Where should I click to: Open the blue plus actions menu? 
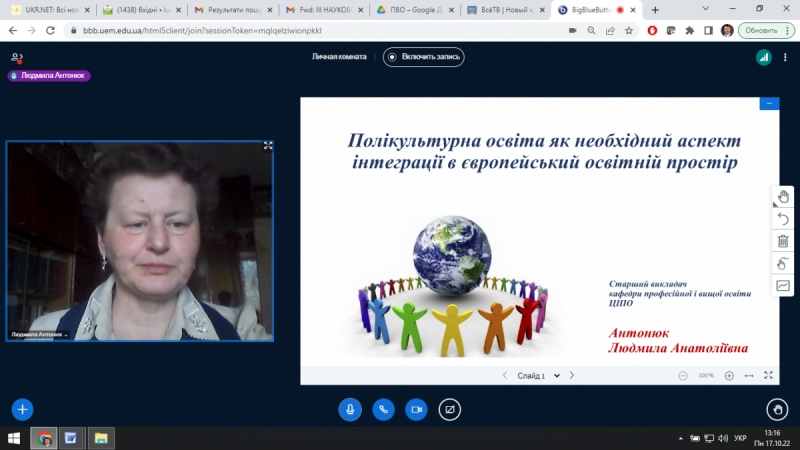point(22,409)
